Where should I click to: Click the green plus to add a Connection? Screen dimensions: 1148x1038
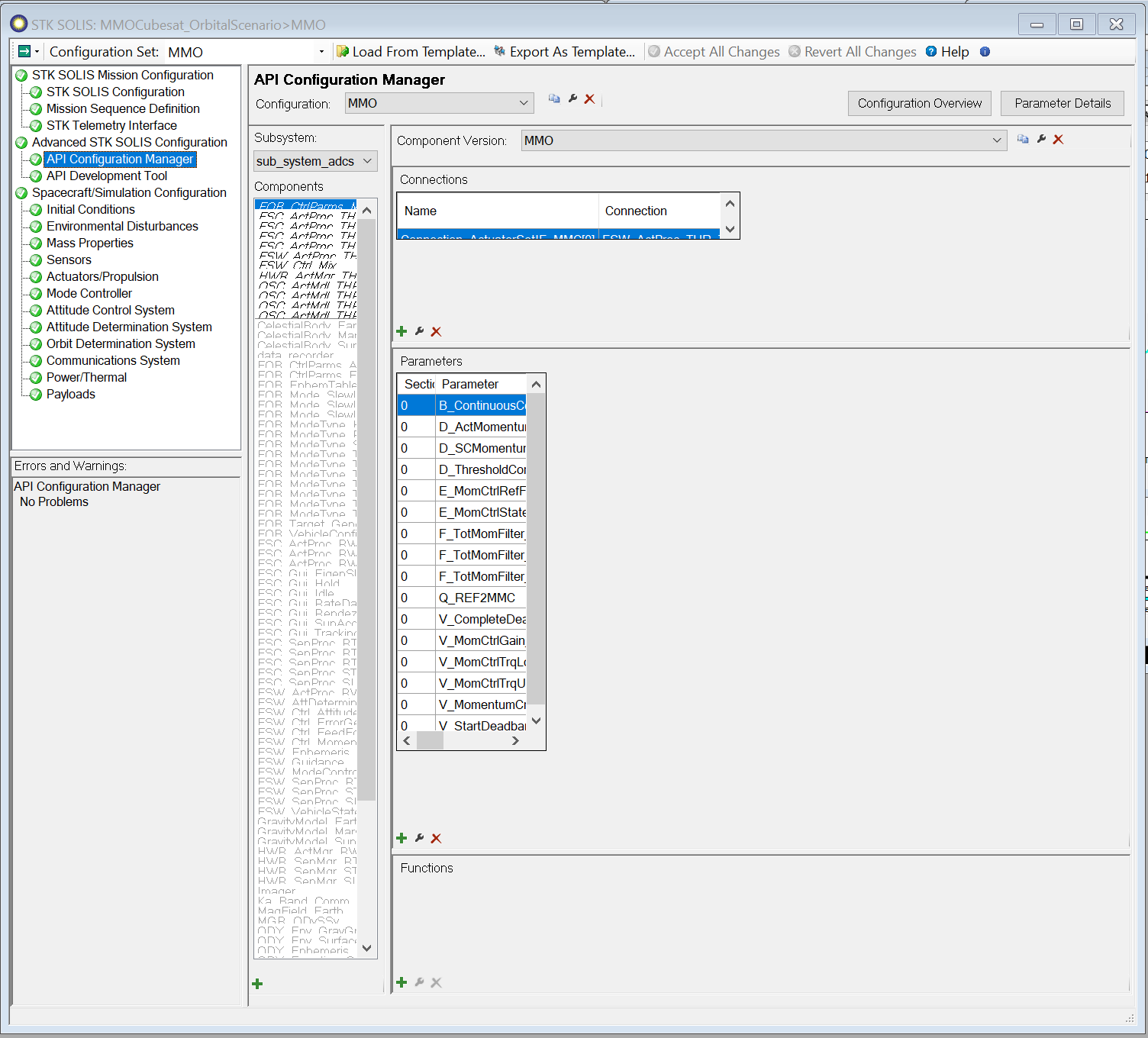(402, 331)
